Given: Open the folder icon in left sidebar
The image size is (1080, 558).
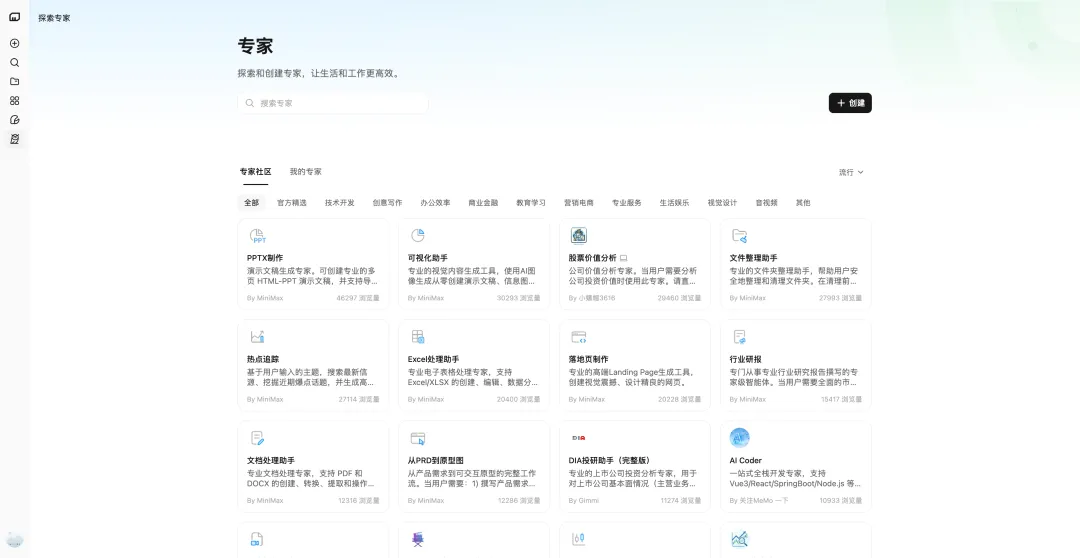Looking at the screenshot, I should [14, 81].
